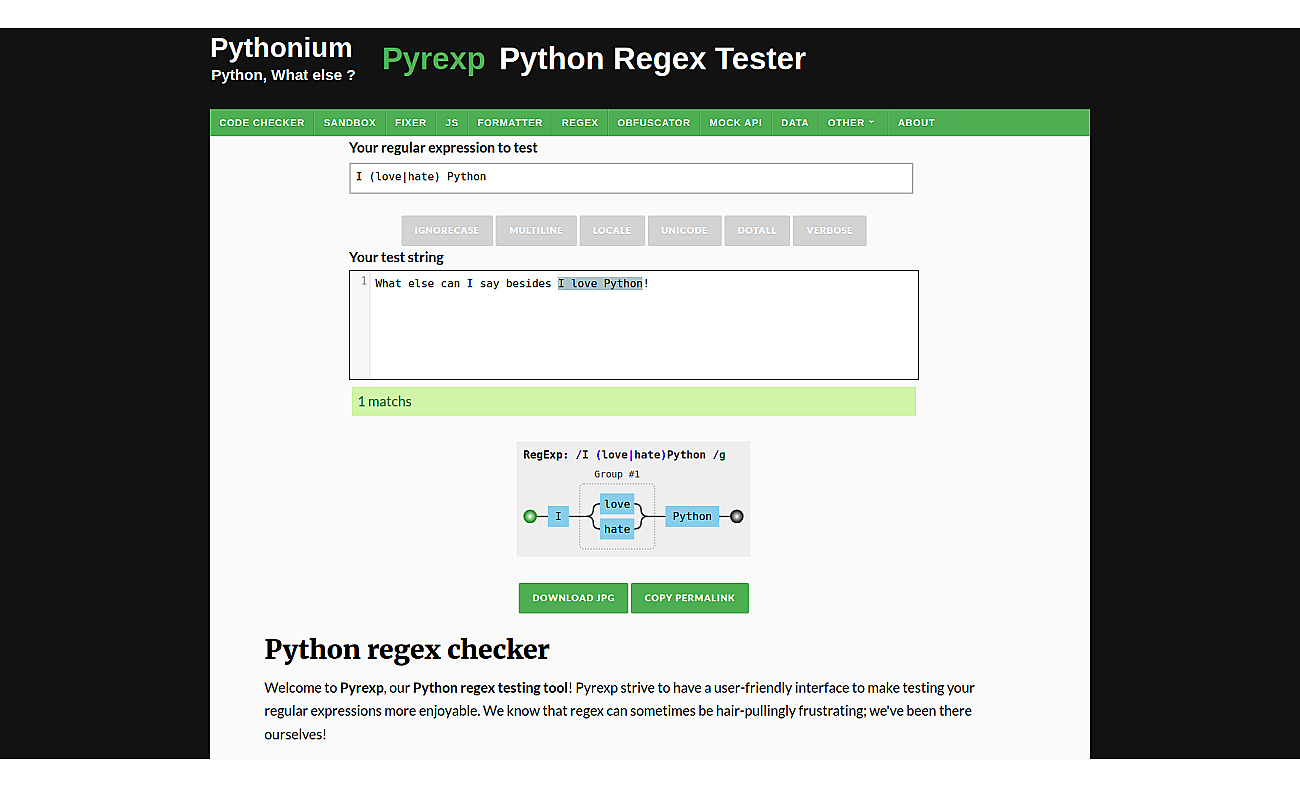Click the RegExp expression text above diagram
The height and width of the screenshot is (788, 1300).
click(x=624, y=454)
